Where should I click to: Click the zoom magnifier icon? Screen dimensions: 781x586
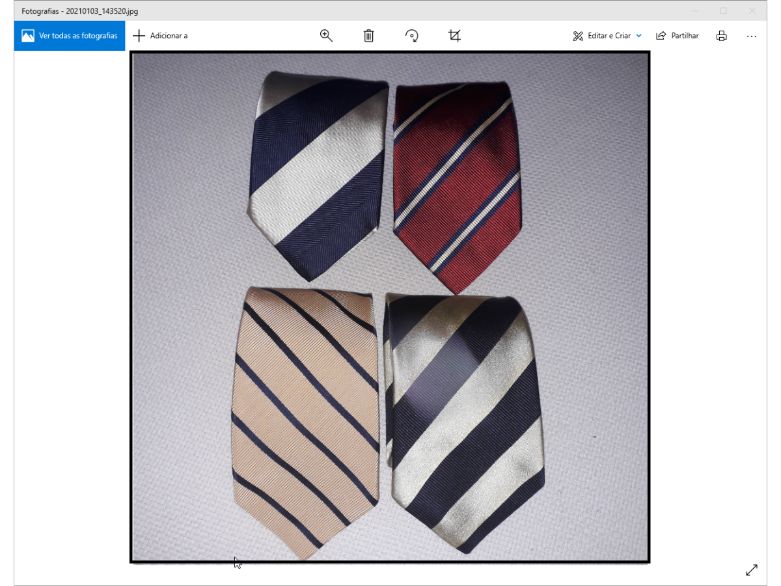point(326,35)
